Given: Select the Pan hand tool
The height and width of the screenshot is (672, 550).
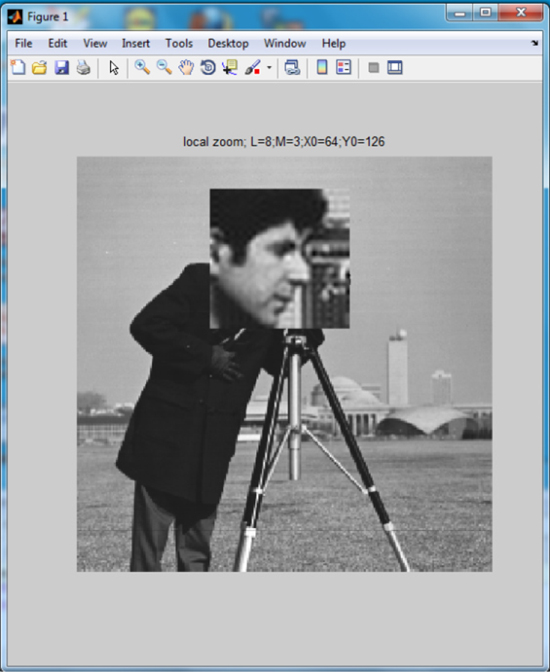Looking at the screenshot, I should coord(186,67).
